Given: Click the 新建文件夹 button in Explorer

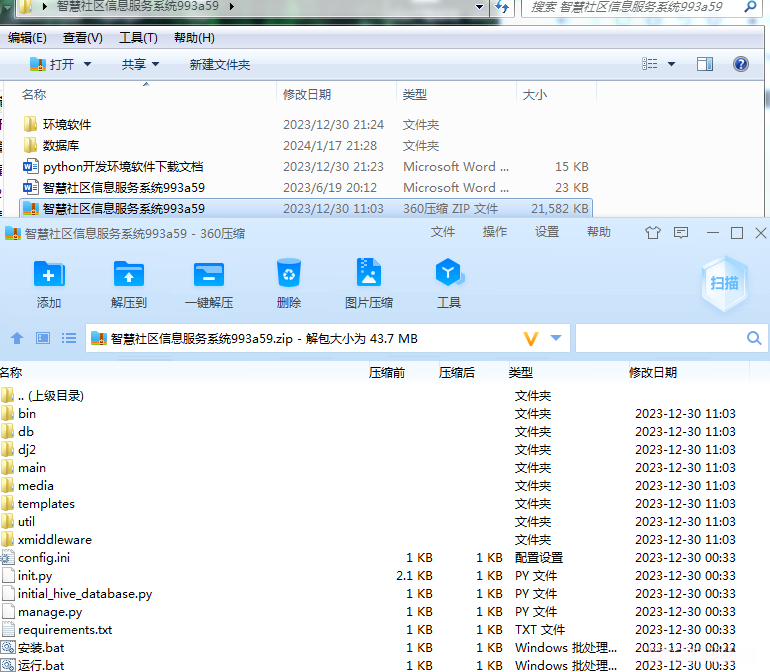Looking at the screenshot, I should pos(220,64).
